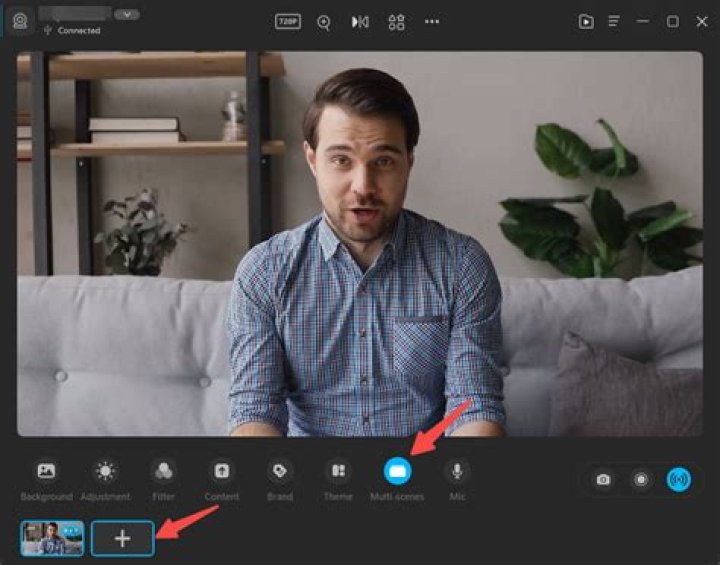Add a new scene with plus button

coord(123,538)
